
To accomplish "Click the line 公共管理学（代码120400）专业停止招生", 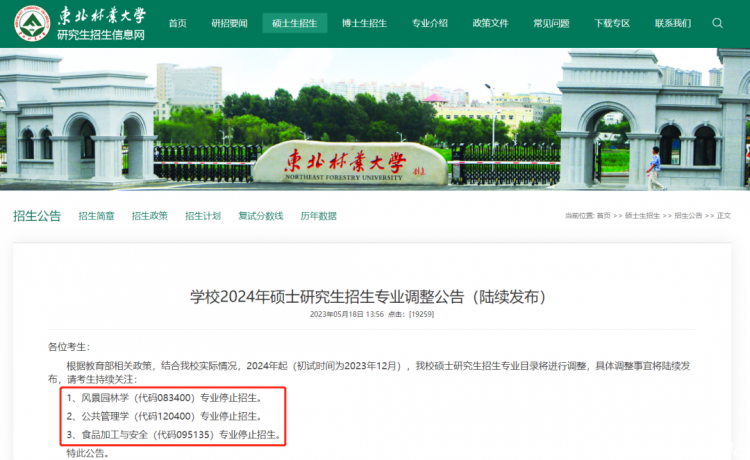I will click(x=171, y=416).
